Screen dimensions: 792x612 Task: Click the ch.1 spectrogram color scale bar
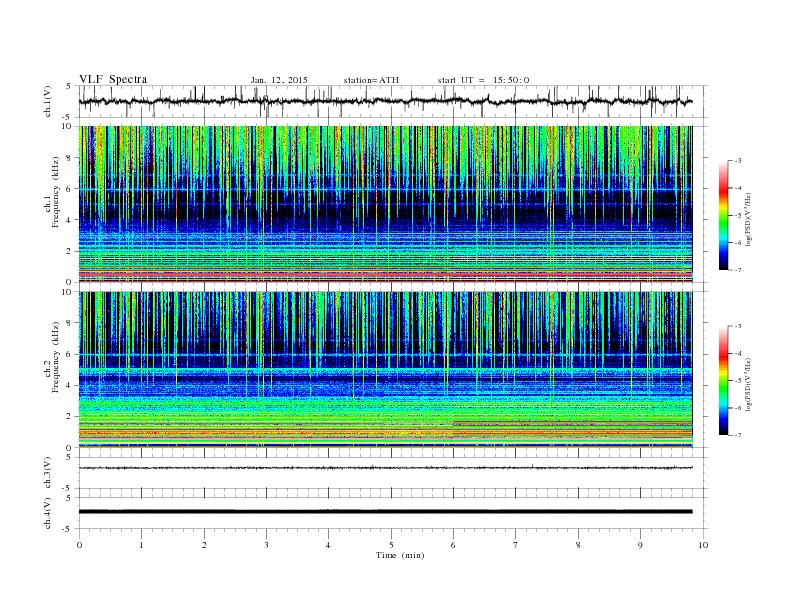click(x=723, y=215)
